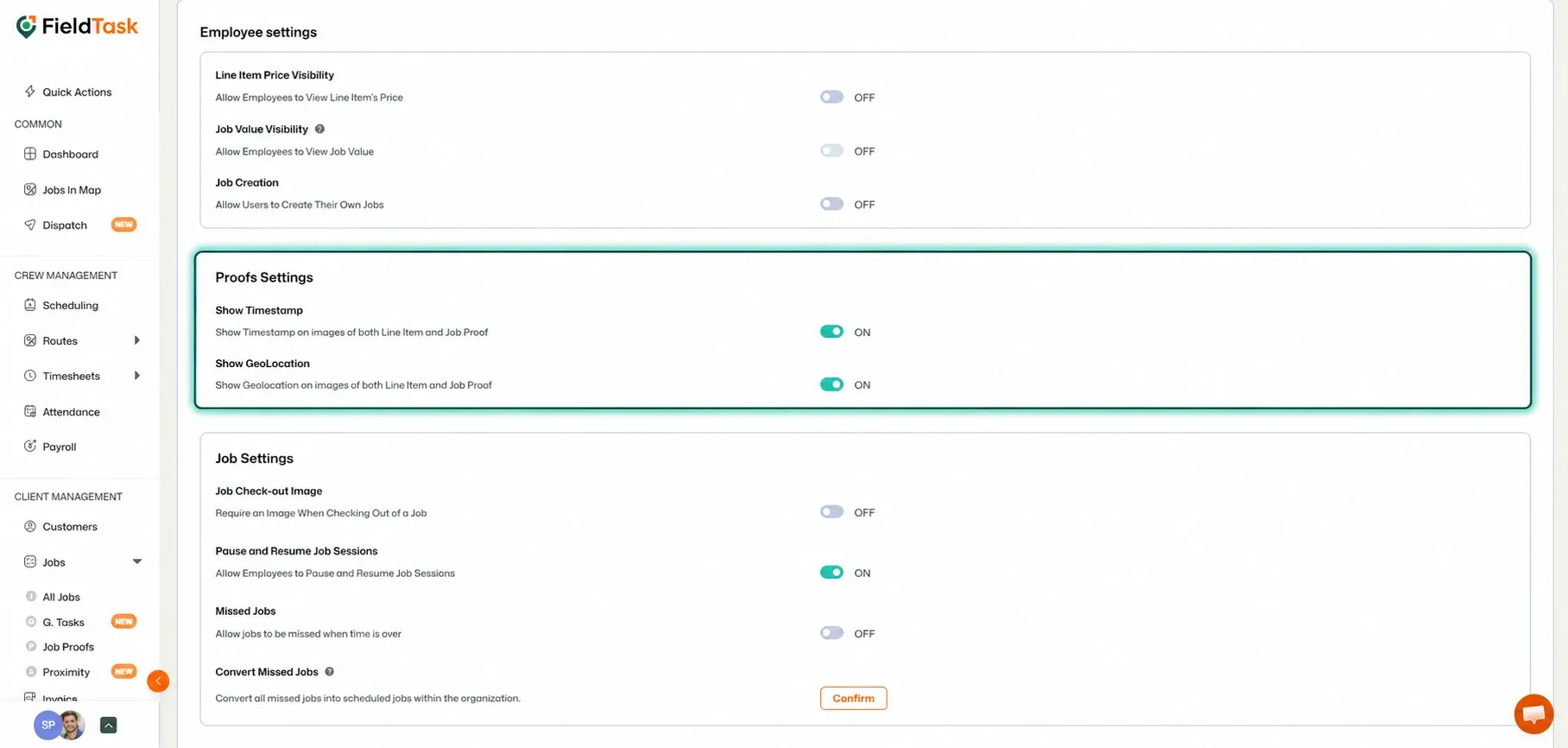Click the Quick Actions lightning icon
The width and height of the screenshot is (1568, 748).
tap(30, 92)
